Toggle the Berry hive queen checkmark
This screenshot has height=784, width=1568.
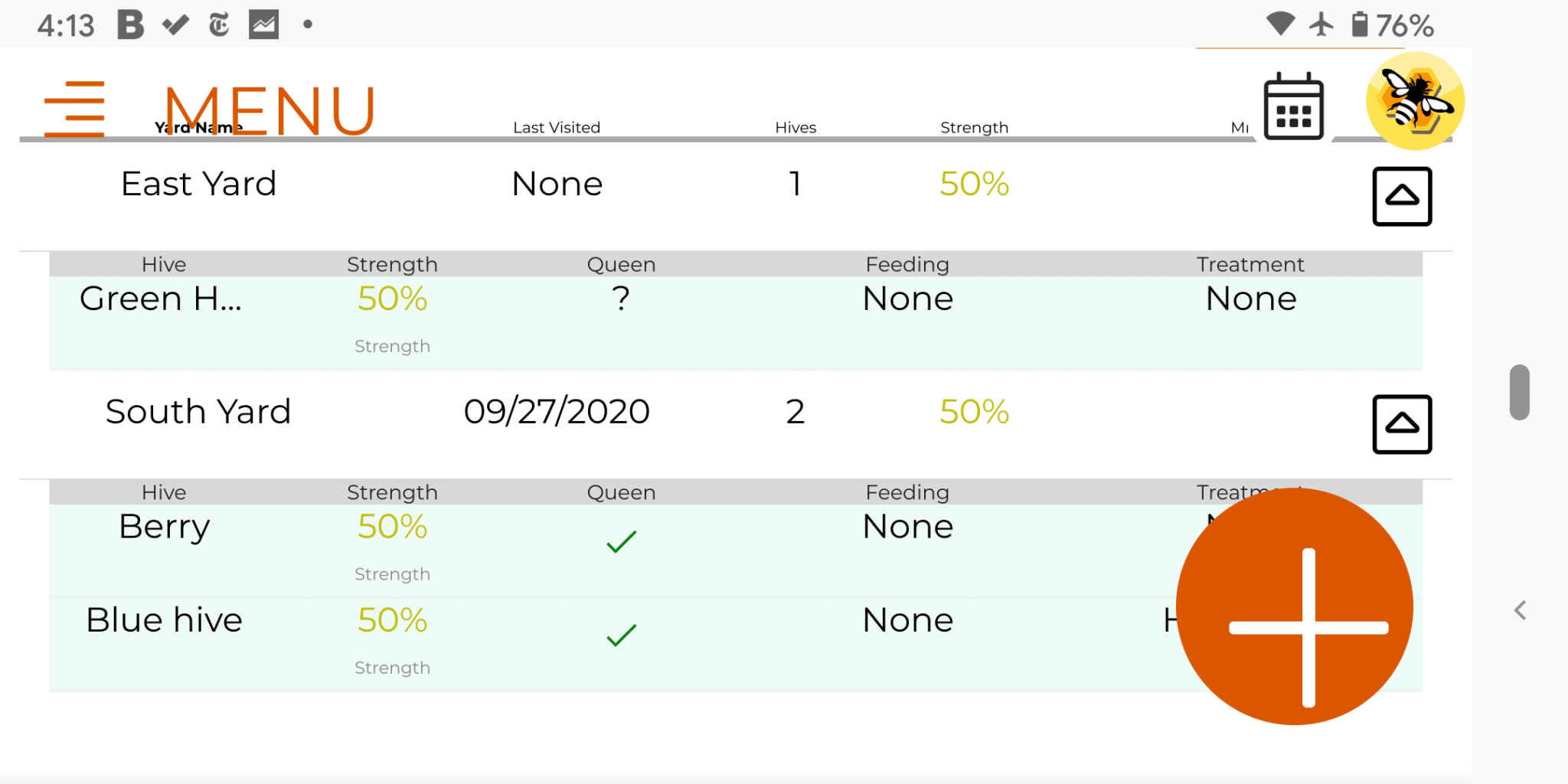coord(621,541)
